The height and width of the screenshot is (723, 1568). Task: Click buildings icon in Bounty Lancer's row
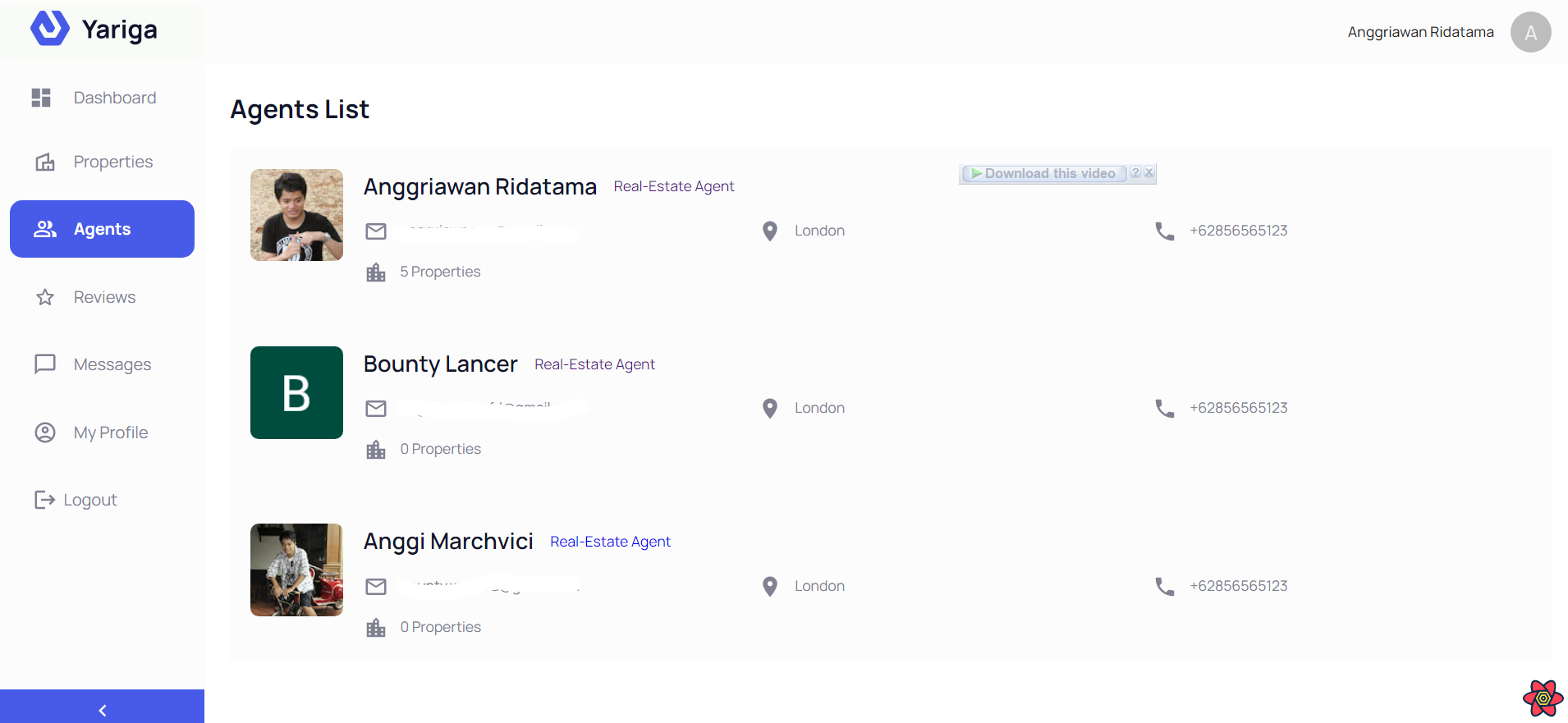tap(376, 450)
